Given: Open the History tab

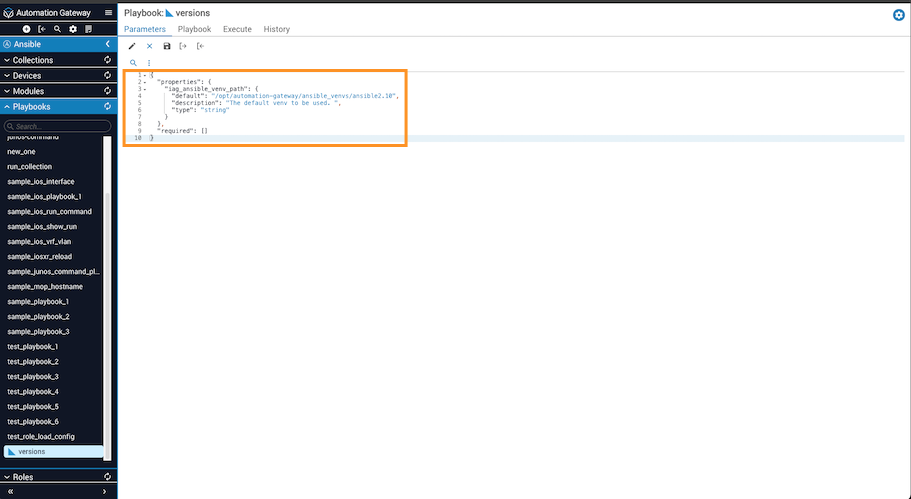Looking at the screenshot, I should coord(276,29).
